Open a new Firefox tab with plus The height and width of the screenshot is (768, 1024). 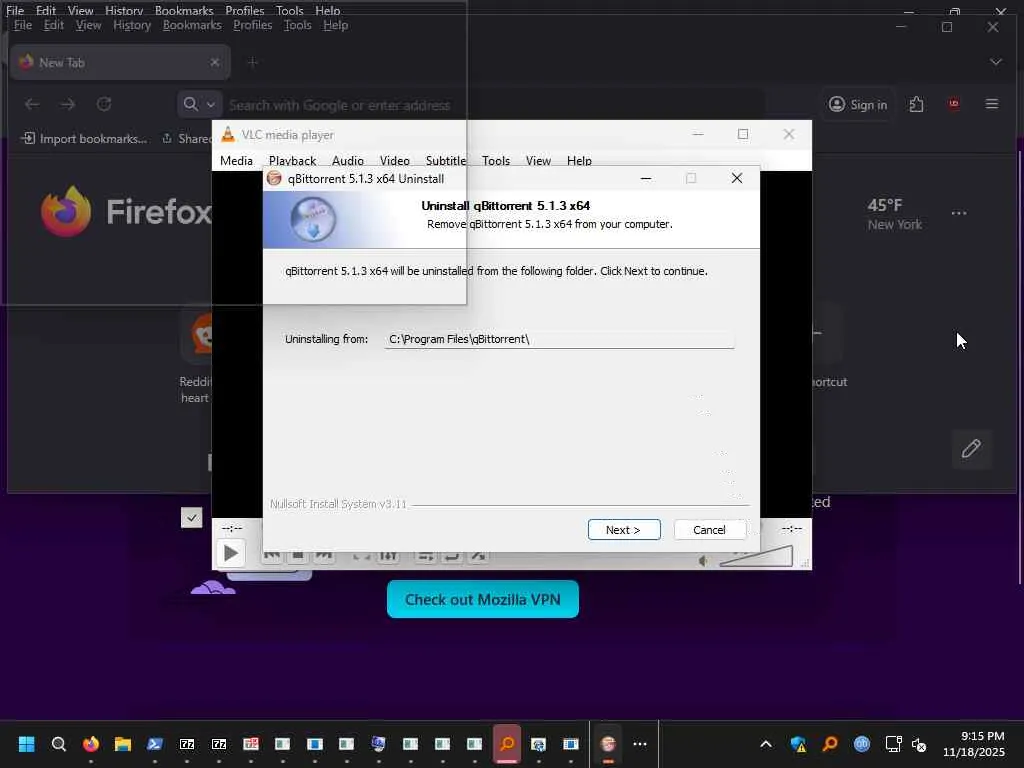[x=253, y=62]
